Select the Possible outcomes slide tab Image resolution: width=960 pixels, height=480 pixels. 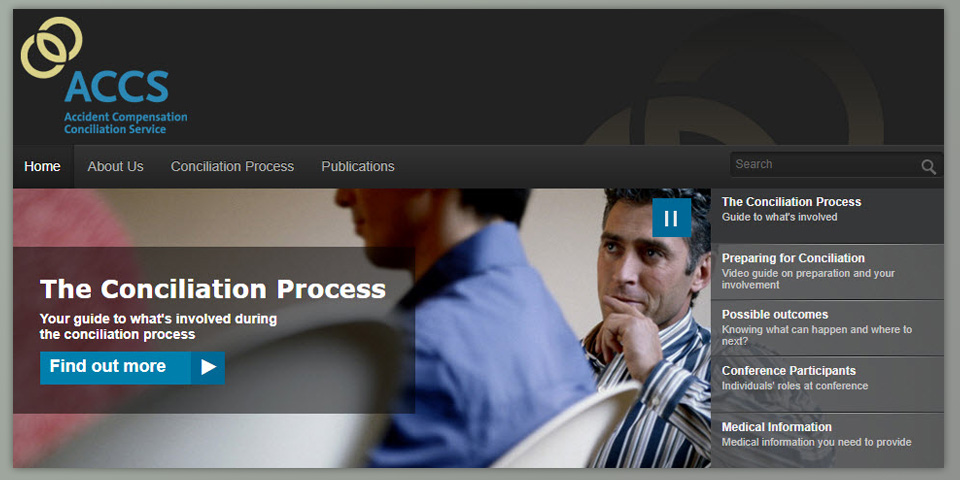click(827, 328)
